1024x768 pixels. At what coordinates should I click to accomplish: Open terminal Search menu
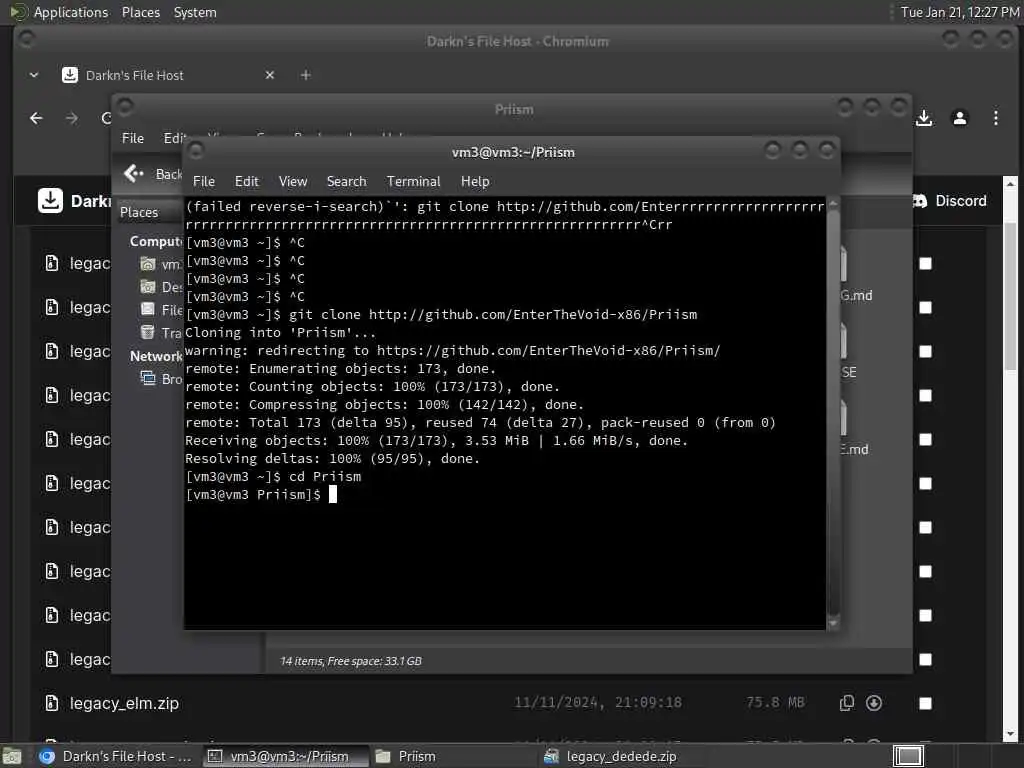[346, 181]
